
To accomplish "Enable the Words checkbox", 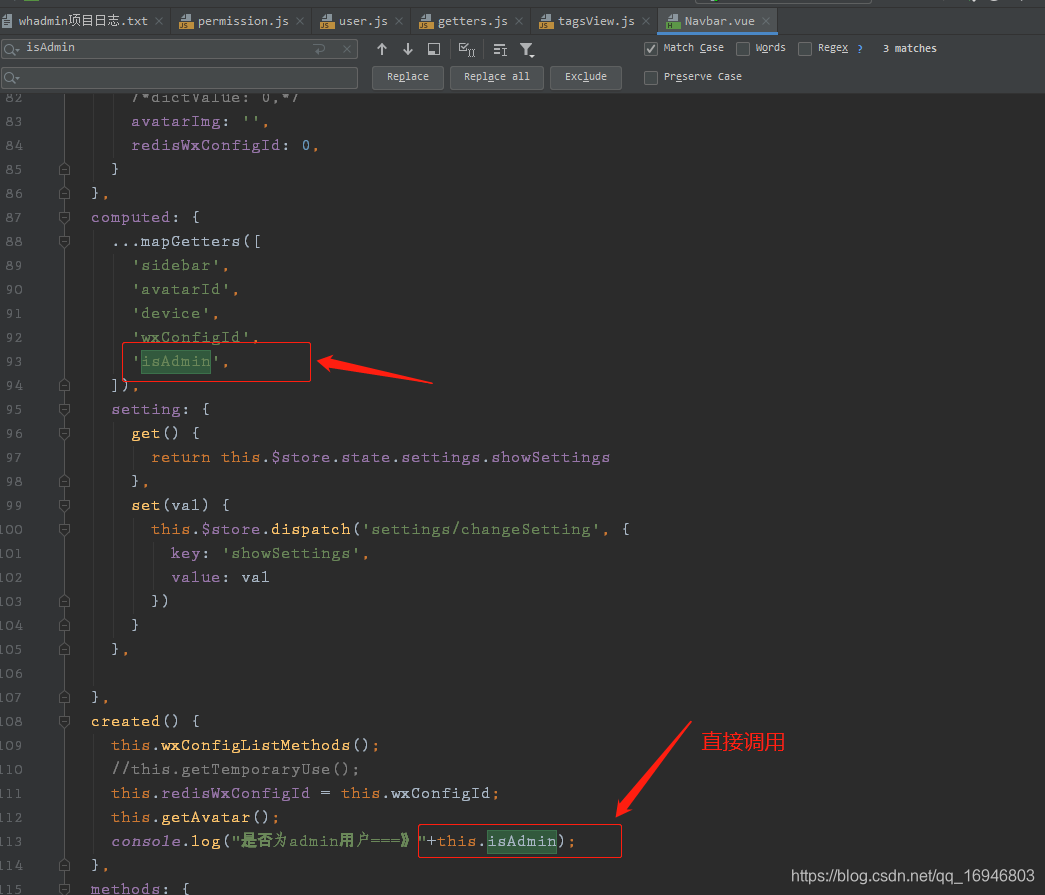I will pyautogui.click(x=744, y=47).
